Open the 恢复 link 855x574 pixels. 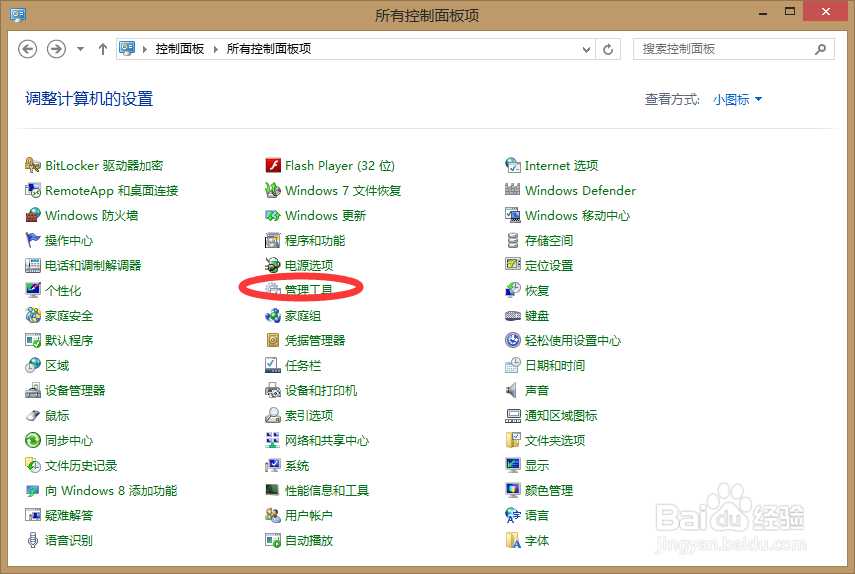(537, 290)
